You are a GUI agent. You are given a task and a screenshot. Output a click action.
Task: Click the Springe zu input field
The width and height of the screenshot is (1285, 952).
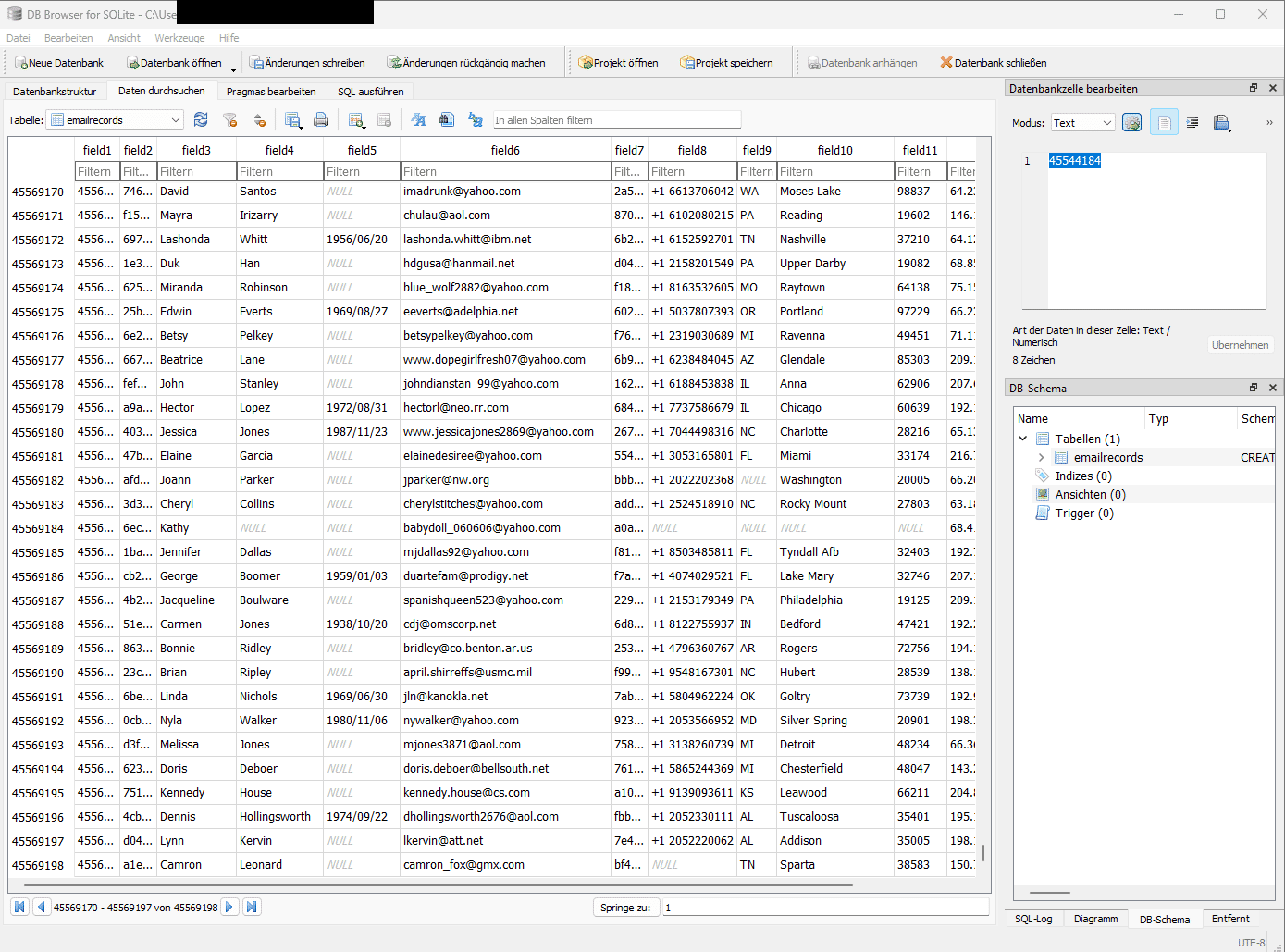[x=823, y=908]
